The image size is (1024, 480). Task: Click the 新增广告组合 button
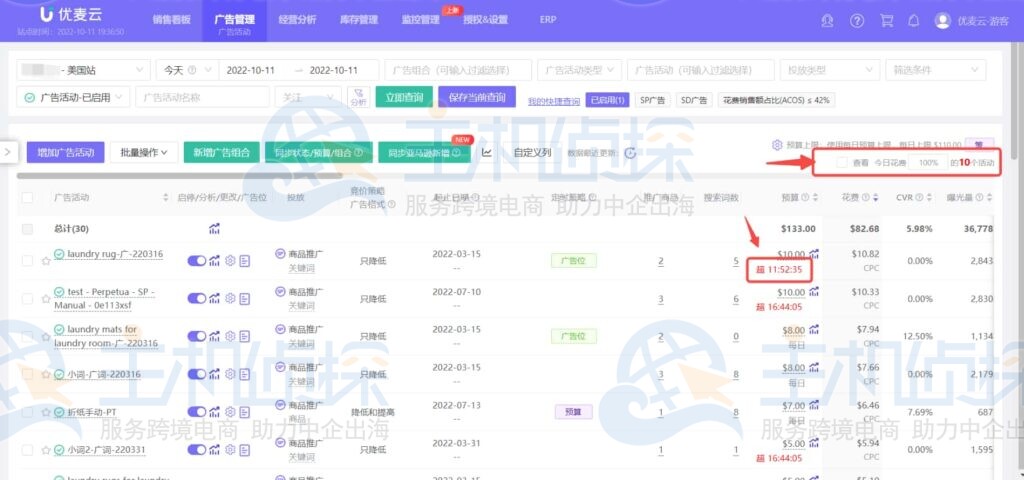pyautogui.click(x=222, y=153)
